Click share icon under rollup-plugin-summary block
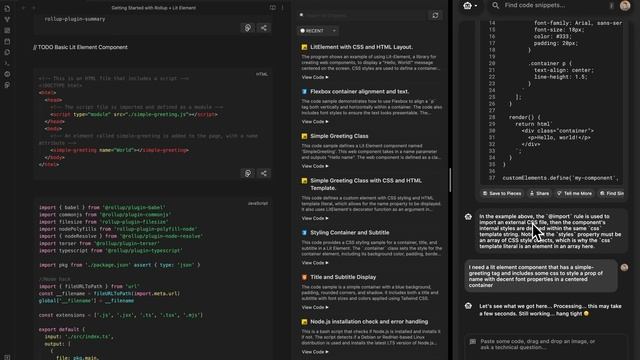This screenshot has width=640, height=360. pos(264,28)
